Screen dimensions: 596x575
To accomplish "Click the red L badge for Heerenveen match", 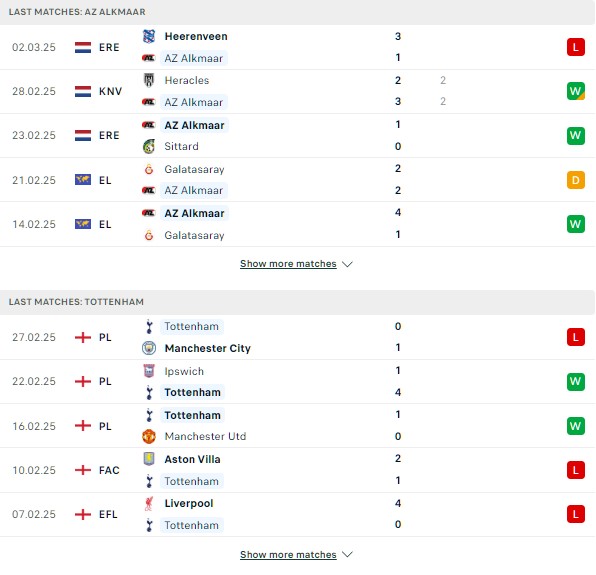I will [x=575, y=48].
